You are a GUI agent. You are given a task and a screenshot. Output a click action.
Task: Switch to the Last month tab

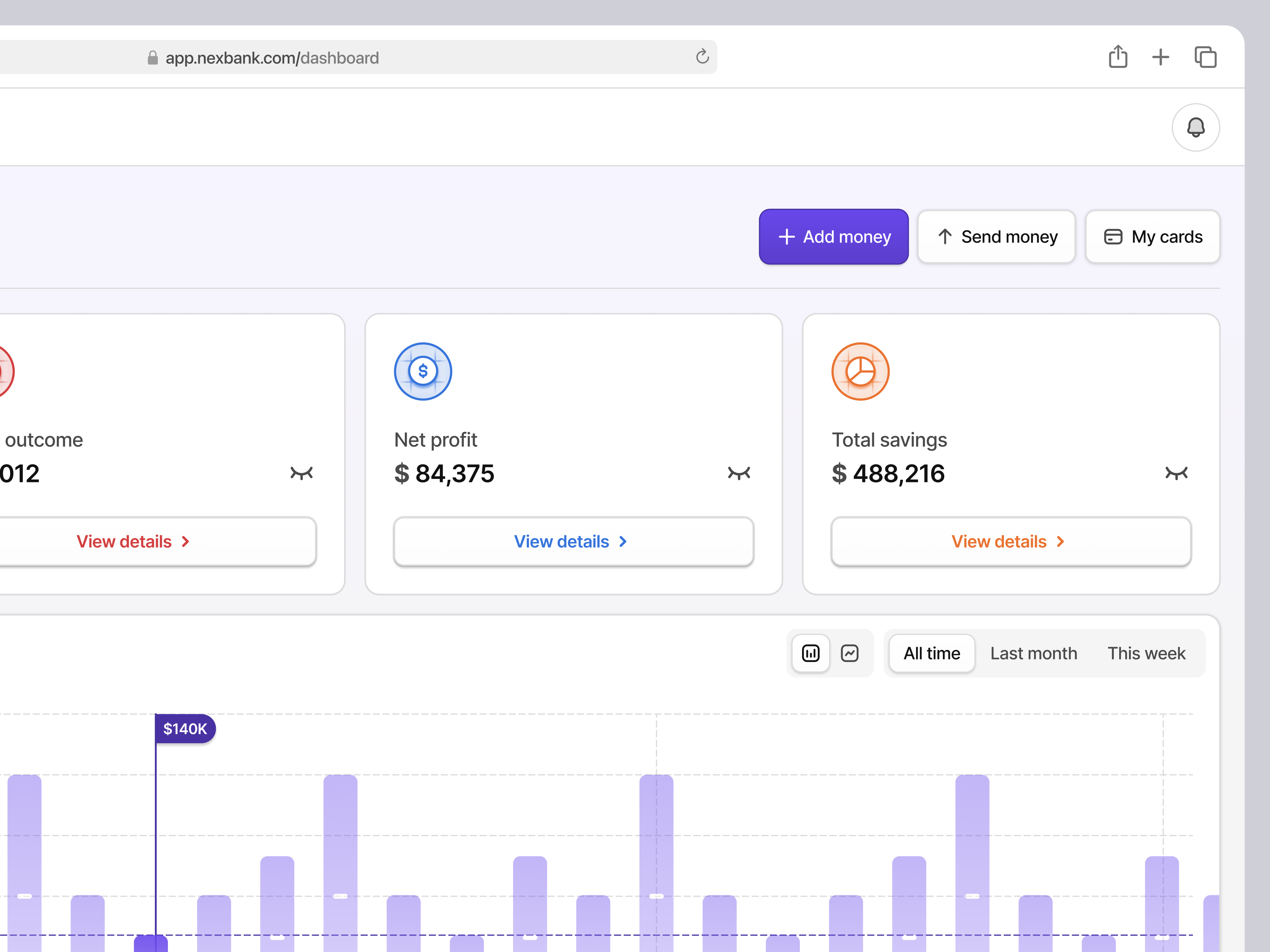1033,653
